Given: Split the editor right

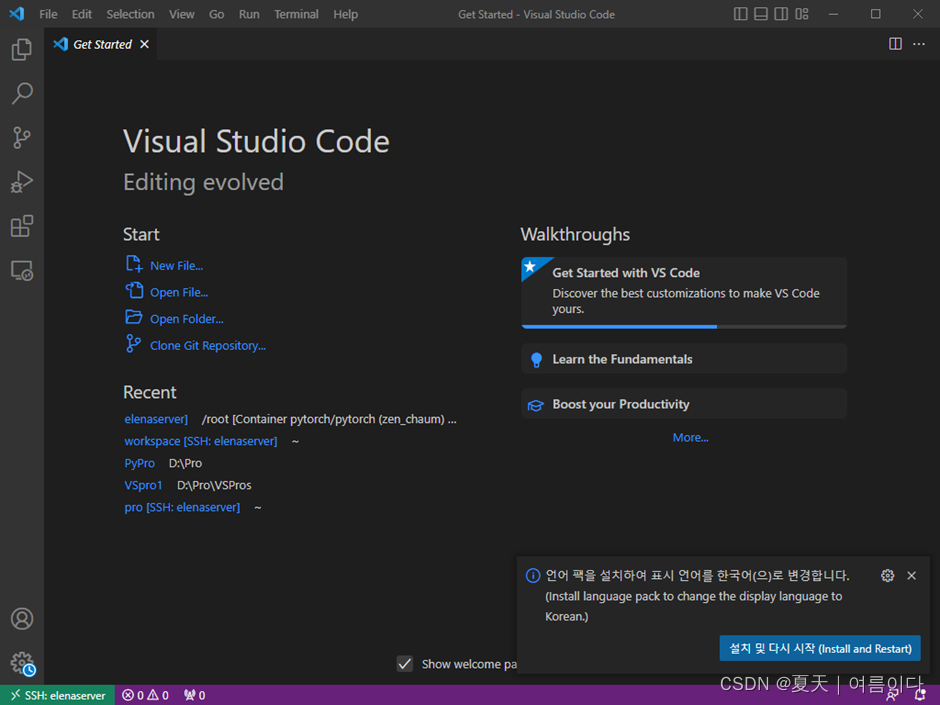Looking at the screenshot, I should 895,44.
